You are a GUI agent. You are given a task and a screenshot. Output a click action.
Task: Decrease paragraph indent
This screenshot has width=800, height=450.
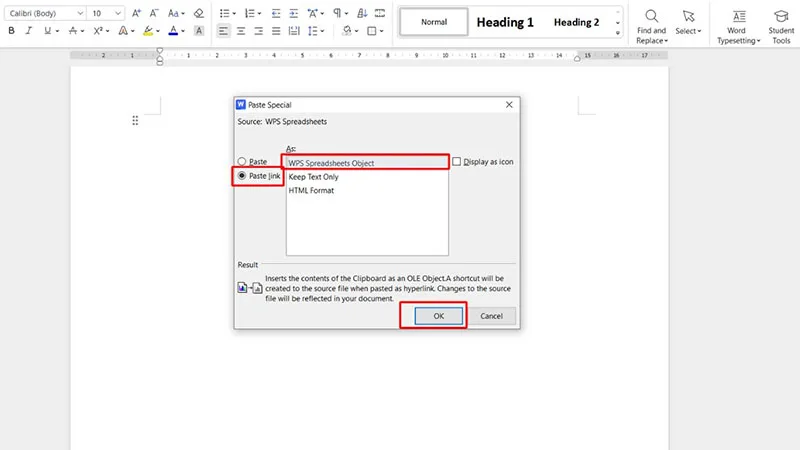click(x=276, y=13)
